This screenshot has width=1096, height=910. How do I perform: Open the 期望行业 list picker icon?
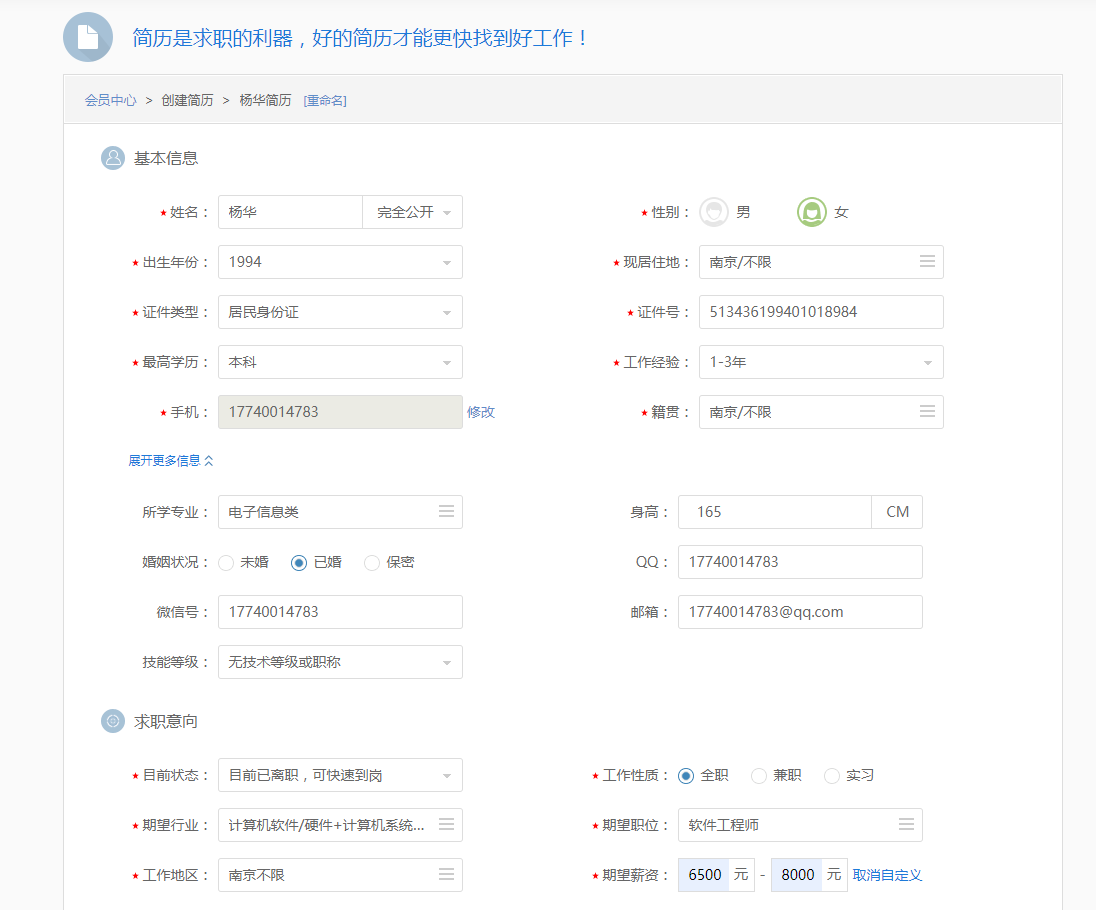tap(446, 825)
